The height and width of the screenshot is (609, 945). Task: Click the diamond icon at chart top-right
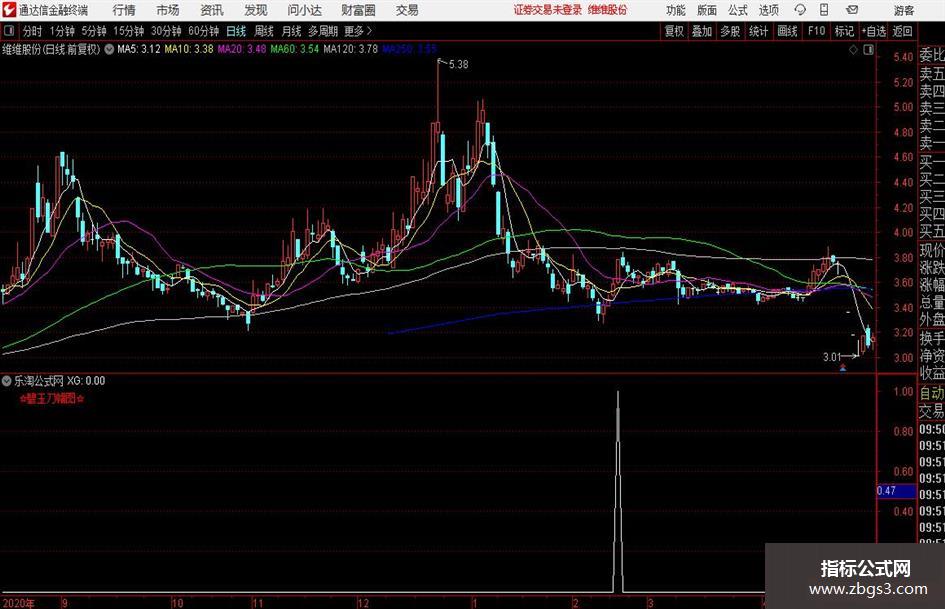[x=853, y=50]
